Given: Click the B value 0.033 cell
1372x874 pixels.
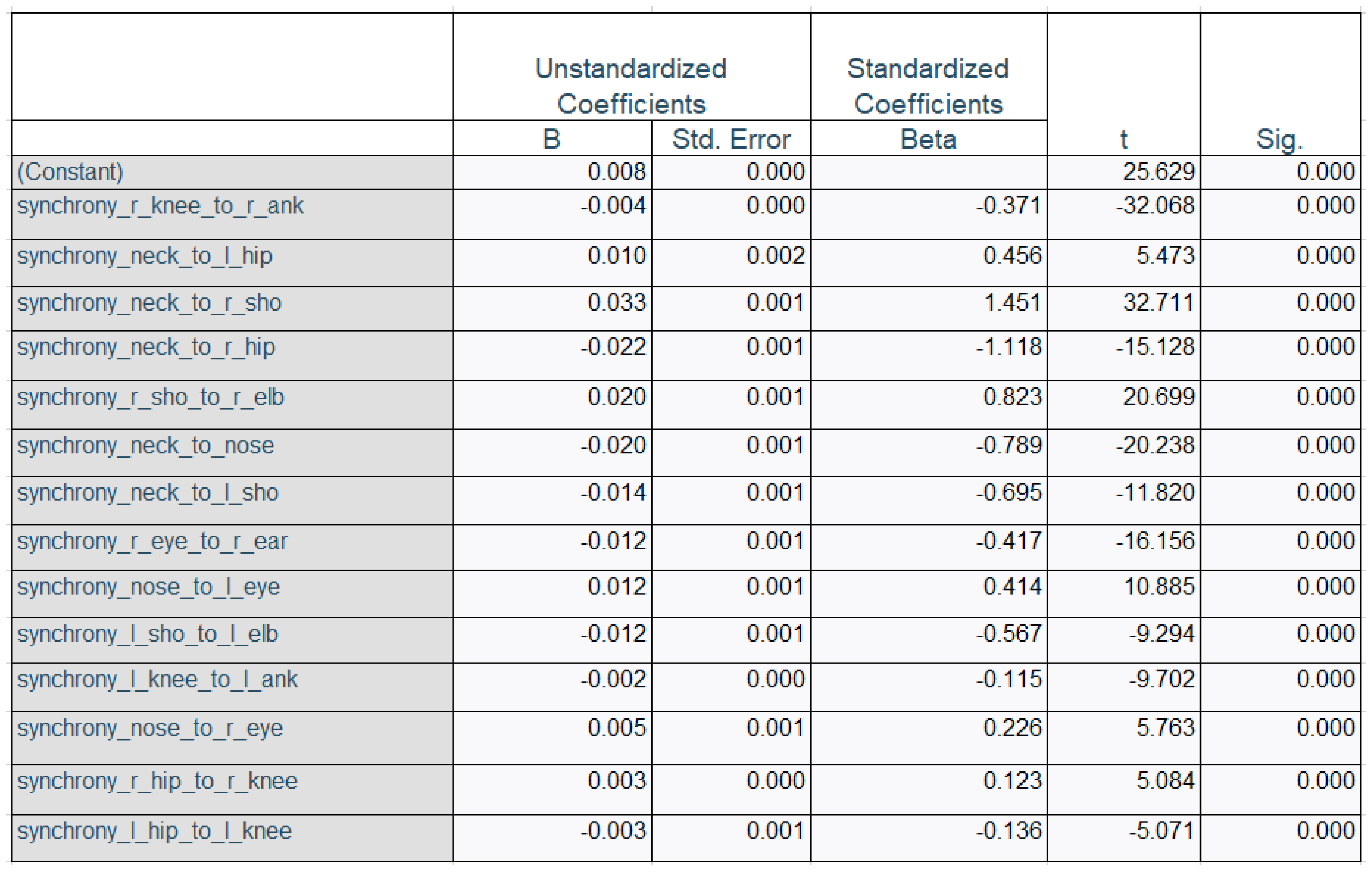Looking at the screenshot, I should (616, 303).
